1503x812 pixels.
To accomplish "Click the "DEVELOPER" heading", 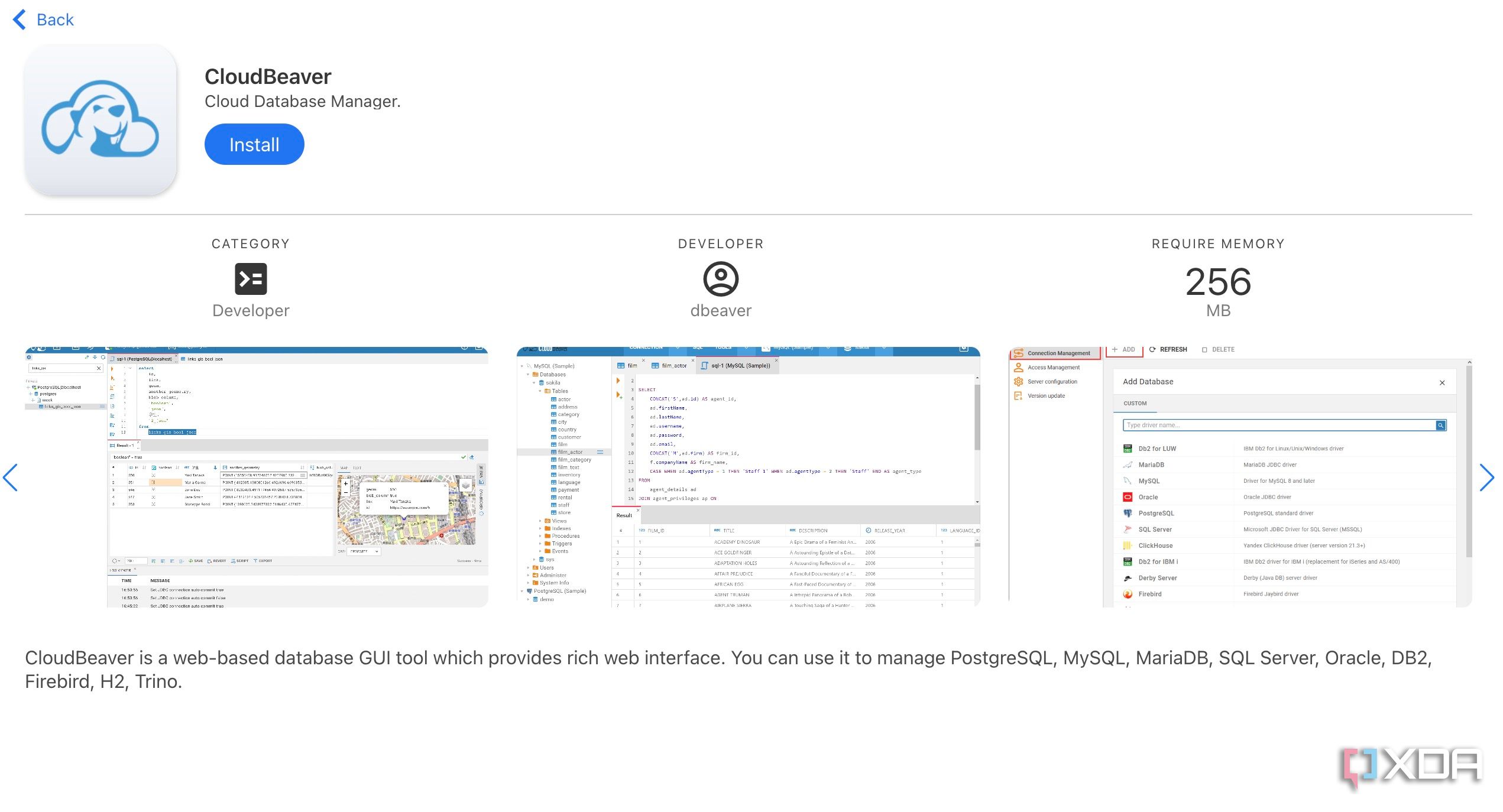I will pyautogui.click(x=721, y=244).
